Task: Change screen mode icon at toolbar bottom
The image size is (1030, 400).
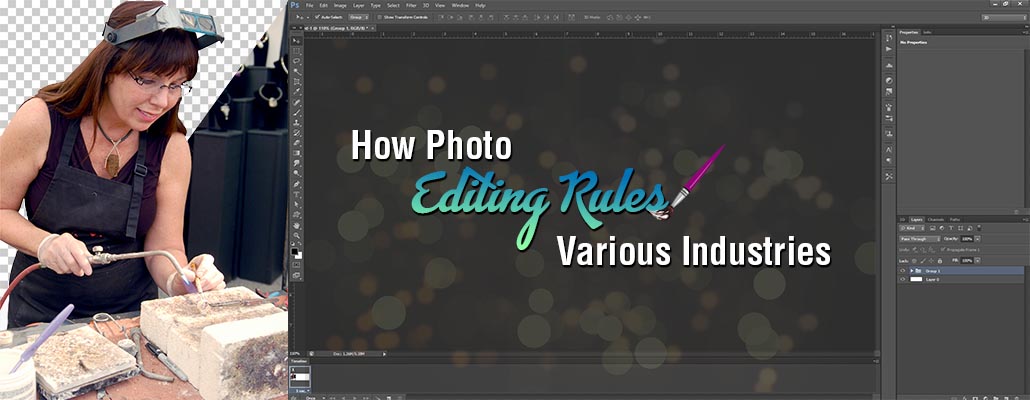Action: point(297,275)
